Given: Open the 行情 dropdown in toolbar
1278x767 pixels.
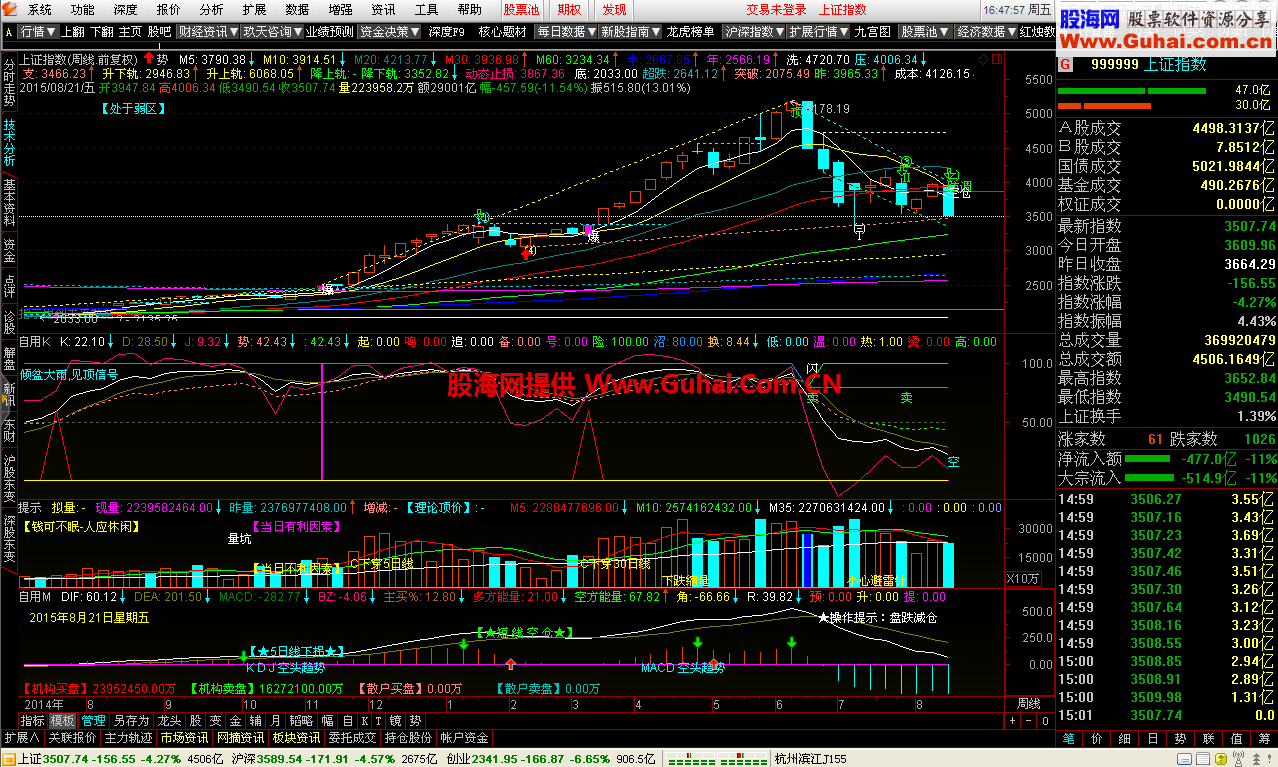Looking at the screenshot, I should tap(38, 31).
